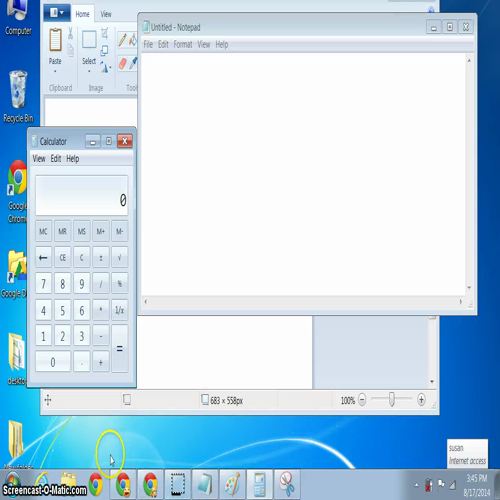Click the 0 key on Calculator

(x=53, y=362)
